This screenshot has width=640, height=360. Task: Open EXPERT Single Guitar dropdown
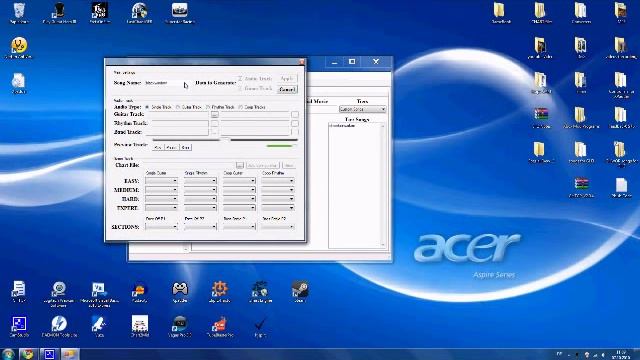point(162,208)
